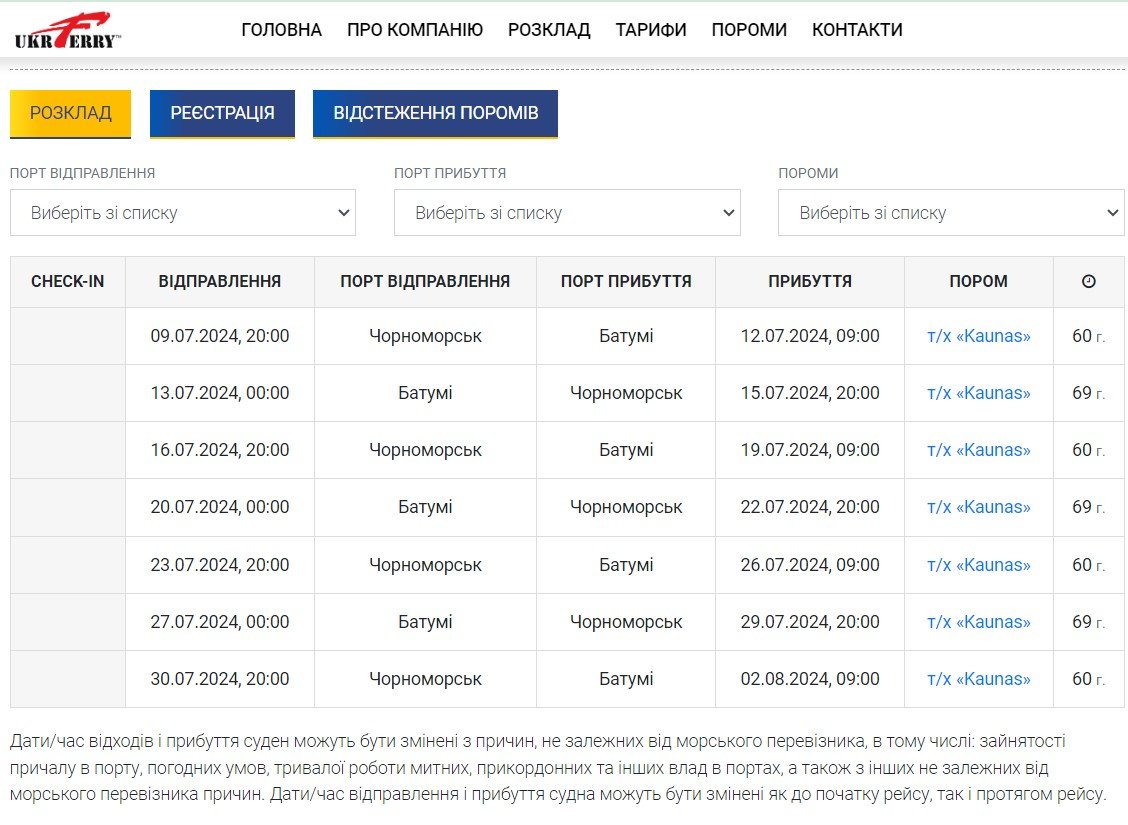The image size is (1128, 825).
Task: Open Про компанію menu item
Action: coord(415,30)
